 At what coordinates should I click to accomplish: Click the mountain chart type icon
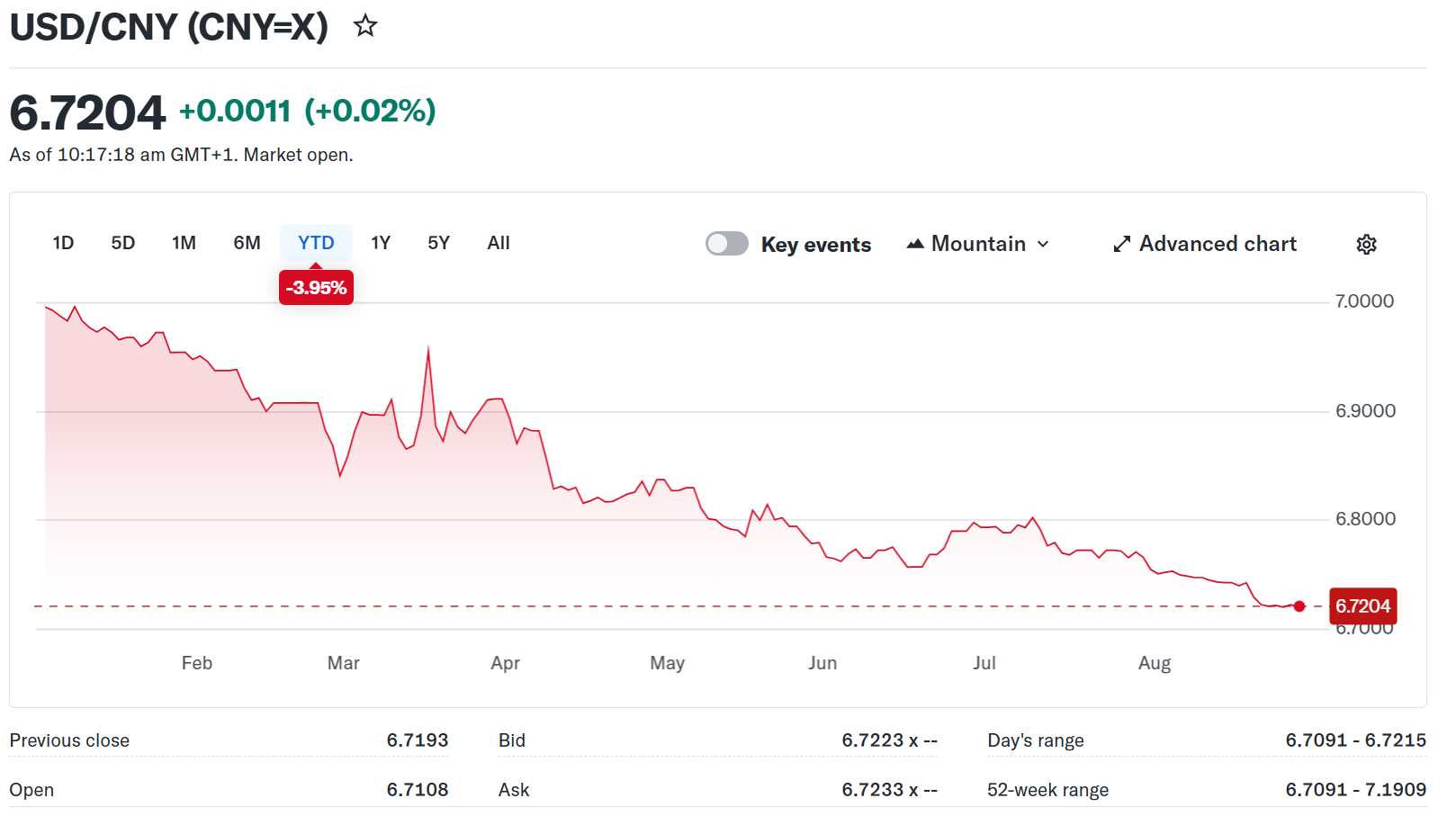coord(915,244)
